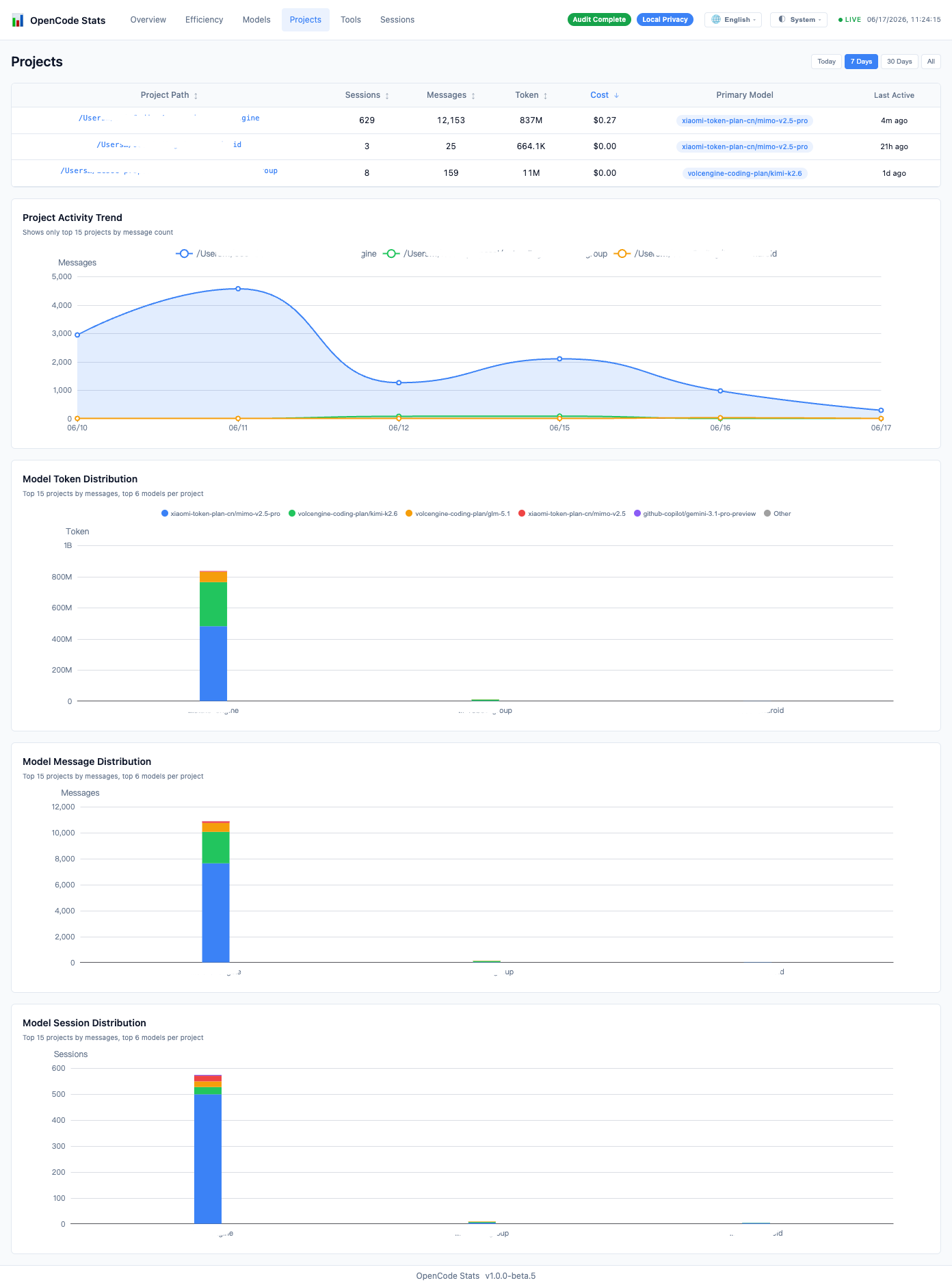This screenshot has height=1287, width=952.
Task: Go to the Tools tab
Action: [x=351, y=20]
